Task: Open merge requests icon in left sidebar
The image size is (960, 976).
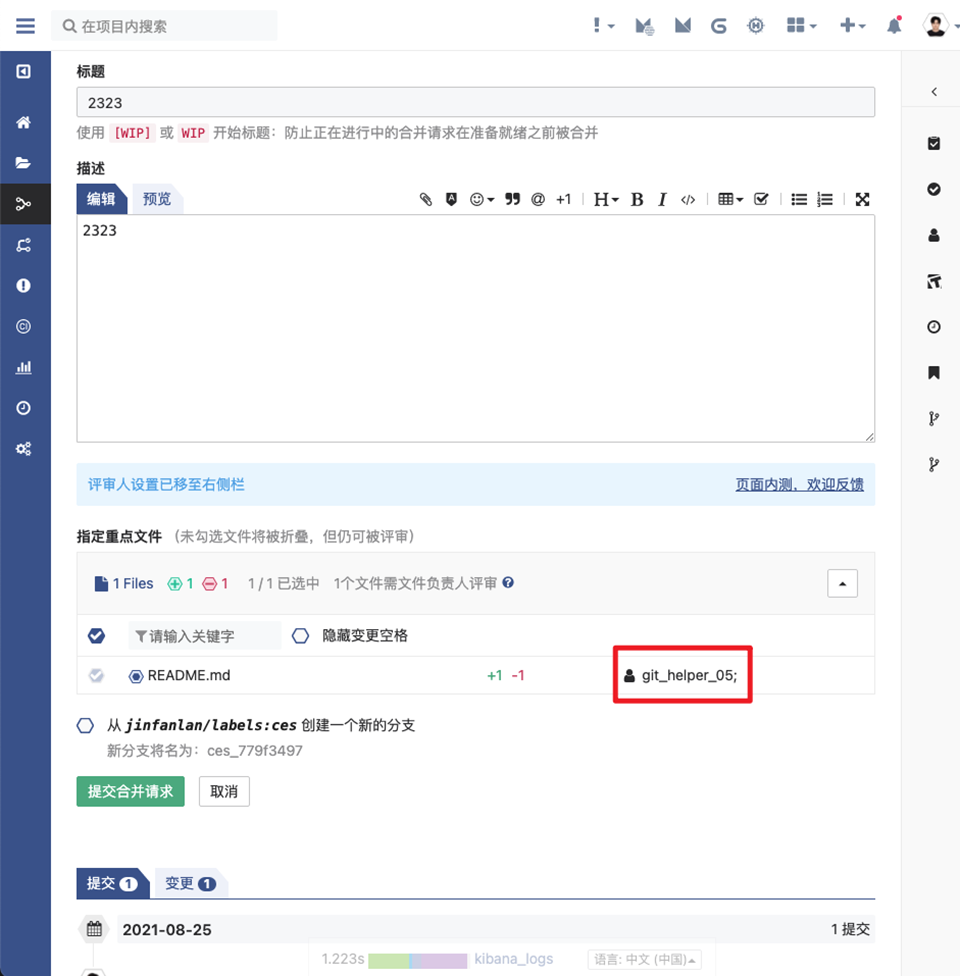Action: pos(24,204)
